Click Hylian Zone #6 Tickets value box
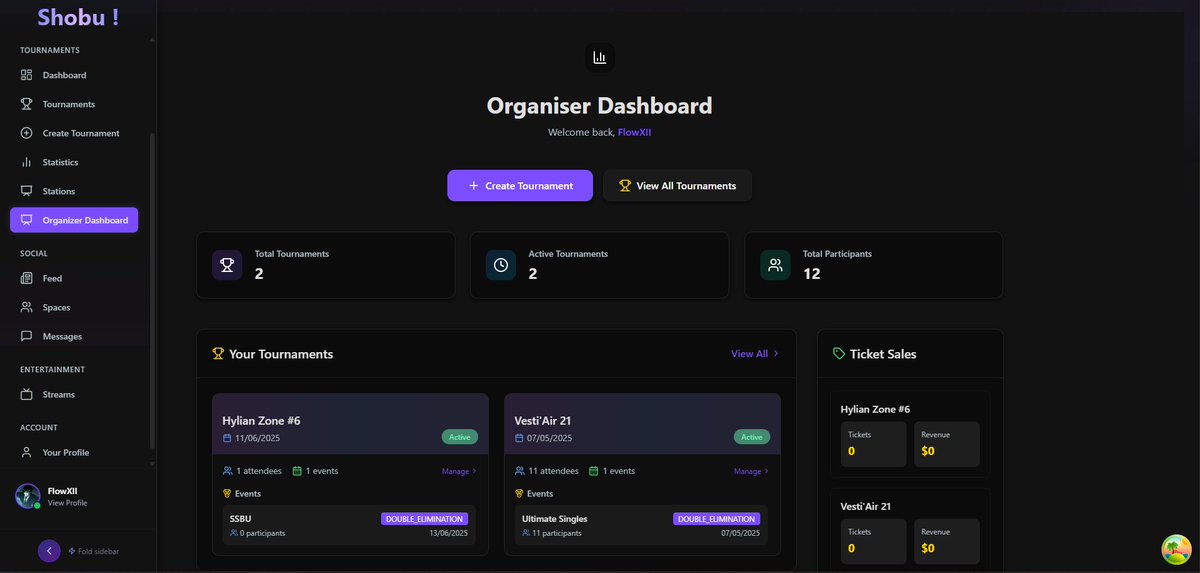This screenshot has width=1200, height=573. [874, 444]
